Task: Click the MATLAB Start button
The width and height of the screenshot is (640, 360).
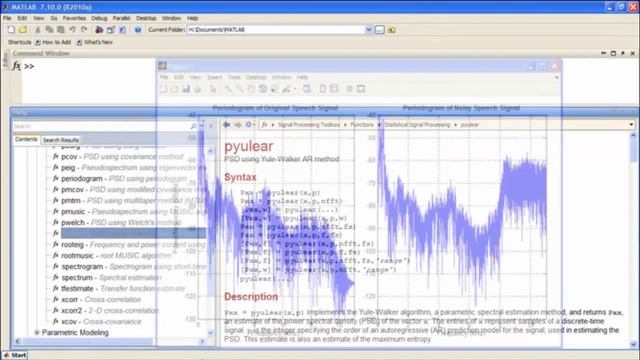Action: [15, 355]
